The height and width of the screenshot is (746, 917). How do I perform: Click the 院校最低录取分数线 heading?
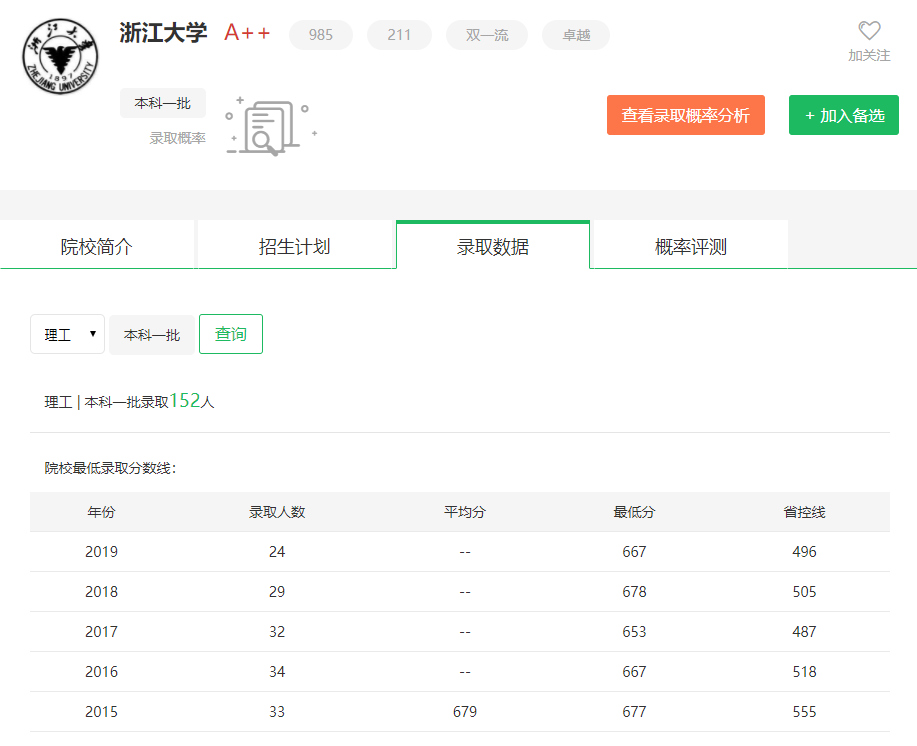pos(110,468)
